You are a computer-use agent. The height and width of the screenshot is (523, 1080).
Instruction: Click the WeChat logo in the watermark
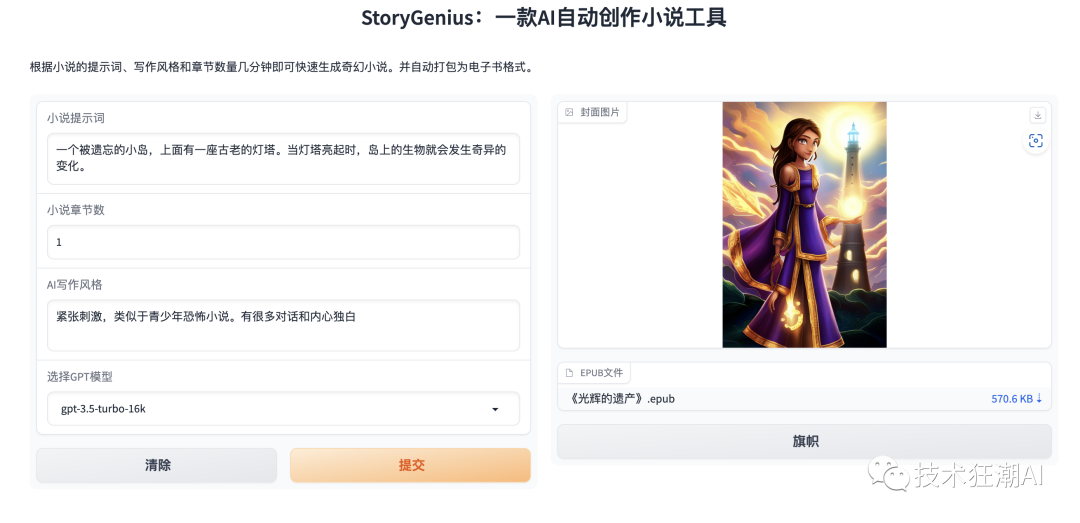click(x=888, y=472)
